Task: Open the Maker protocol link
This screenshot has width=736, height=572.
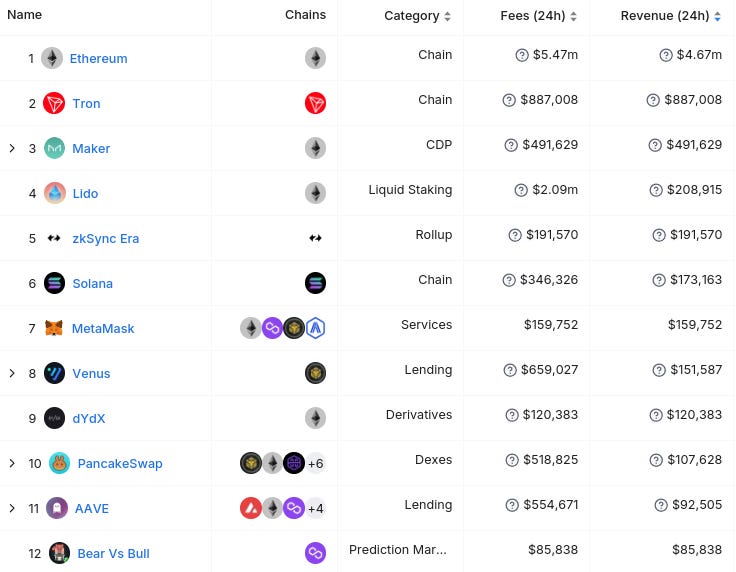Action: [x=91, y=149]
